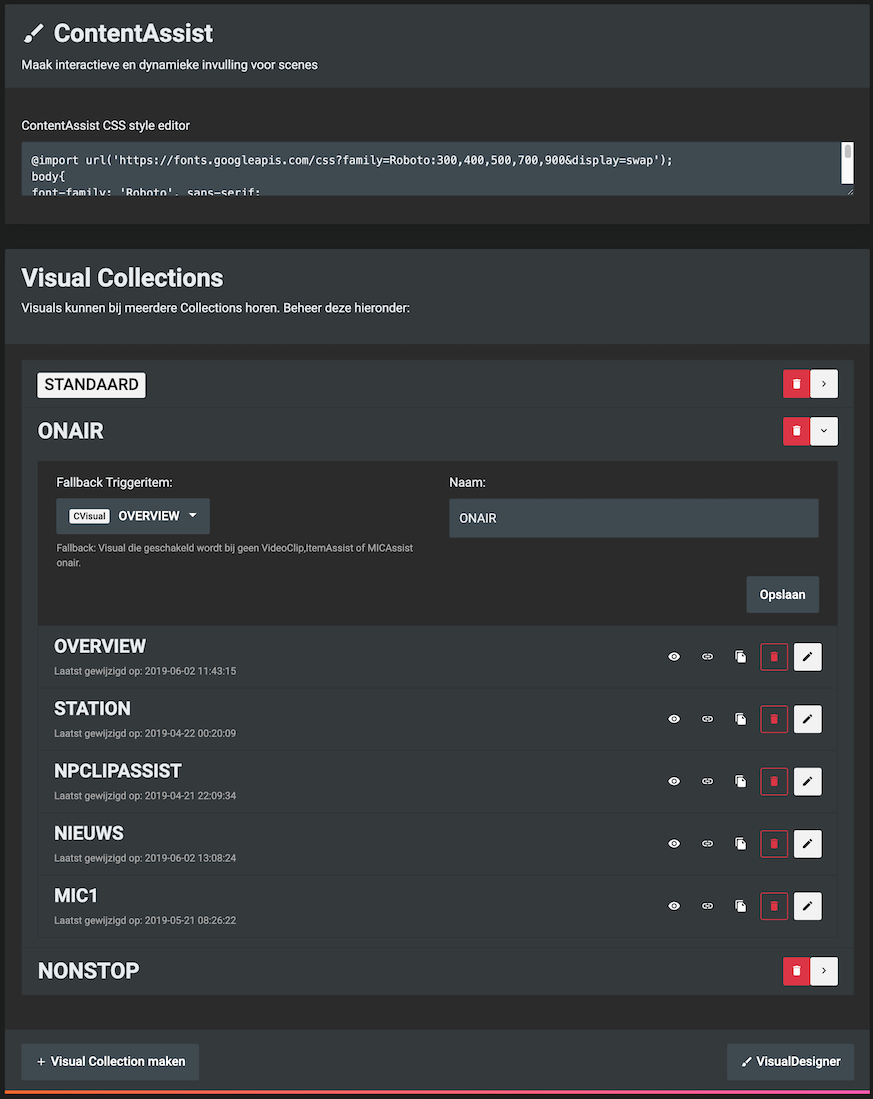The image size is (873, 1099).
Task: Select the ONAIR collection heading
Action: point(71,431)
